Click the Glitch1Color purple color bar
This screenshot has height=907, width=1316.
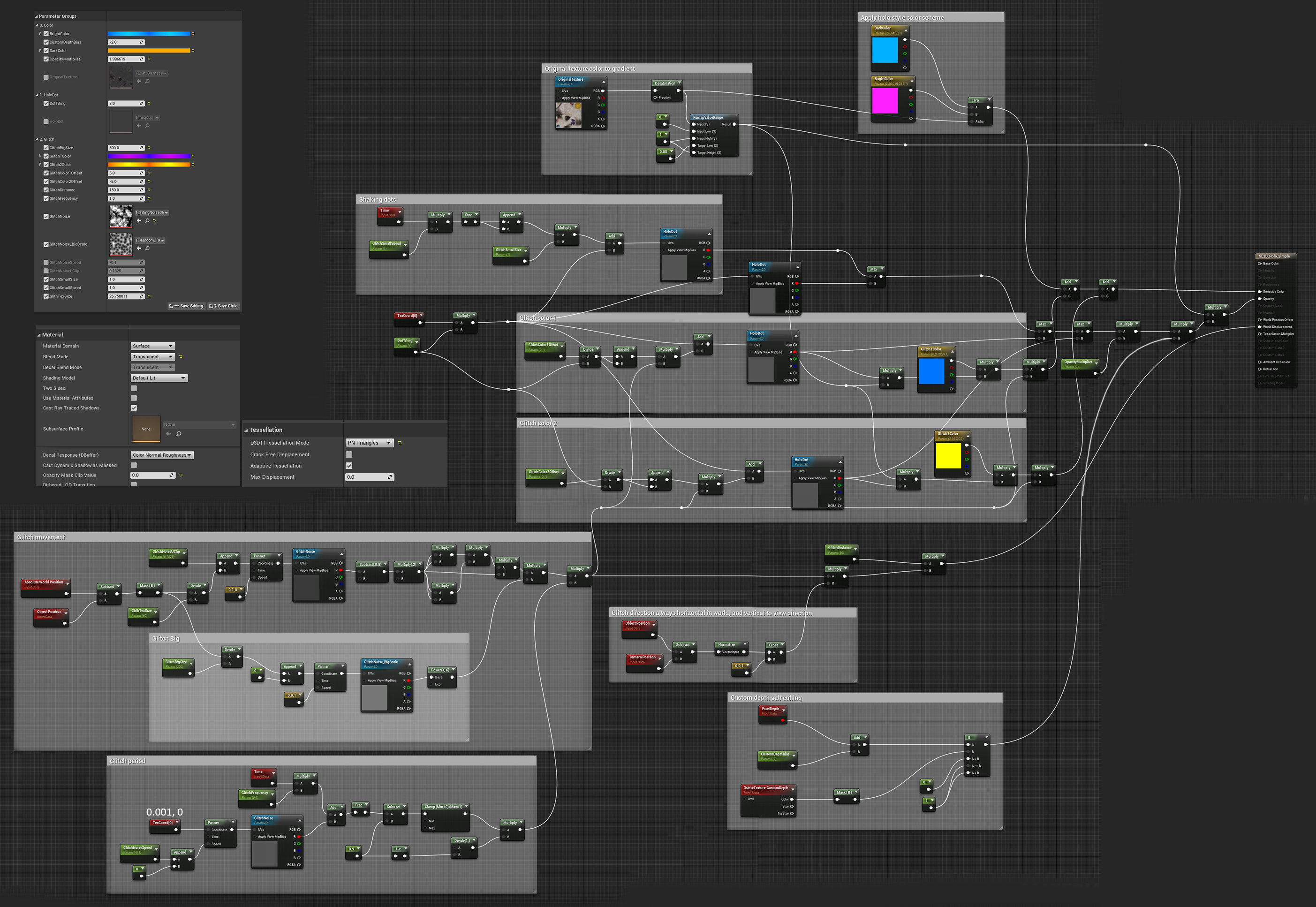[149, 156]
